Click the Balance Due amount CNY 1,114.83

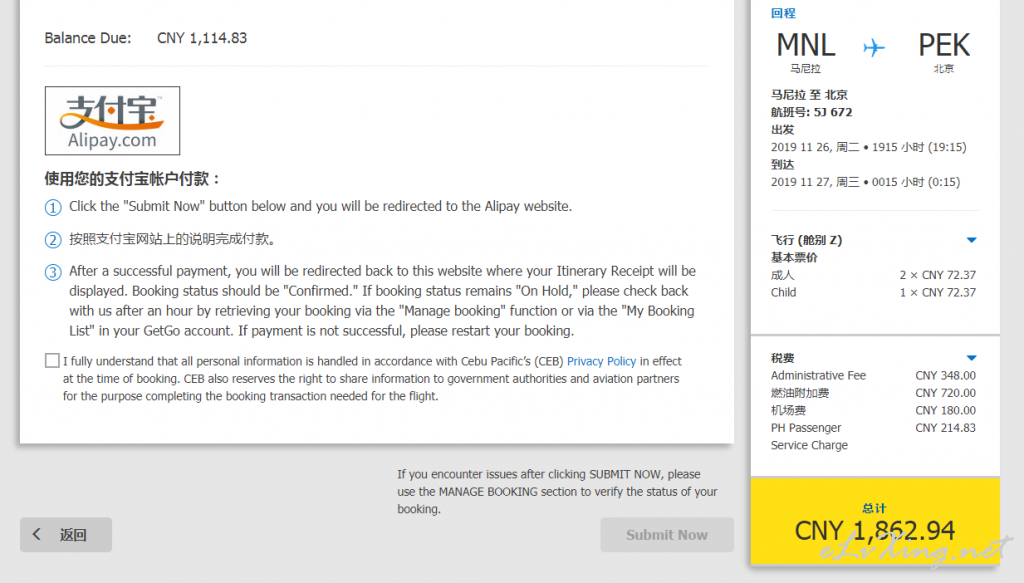pos(202,38)
